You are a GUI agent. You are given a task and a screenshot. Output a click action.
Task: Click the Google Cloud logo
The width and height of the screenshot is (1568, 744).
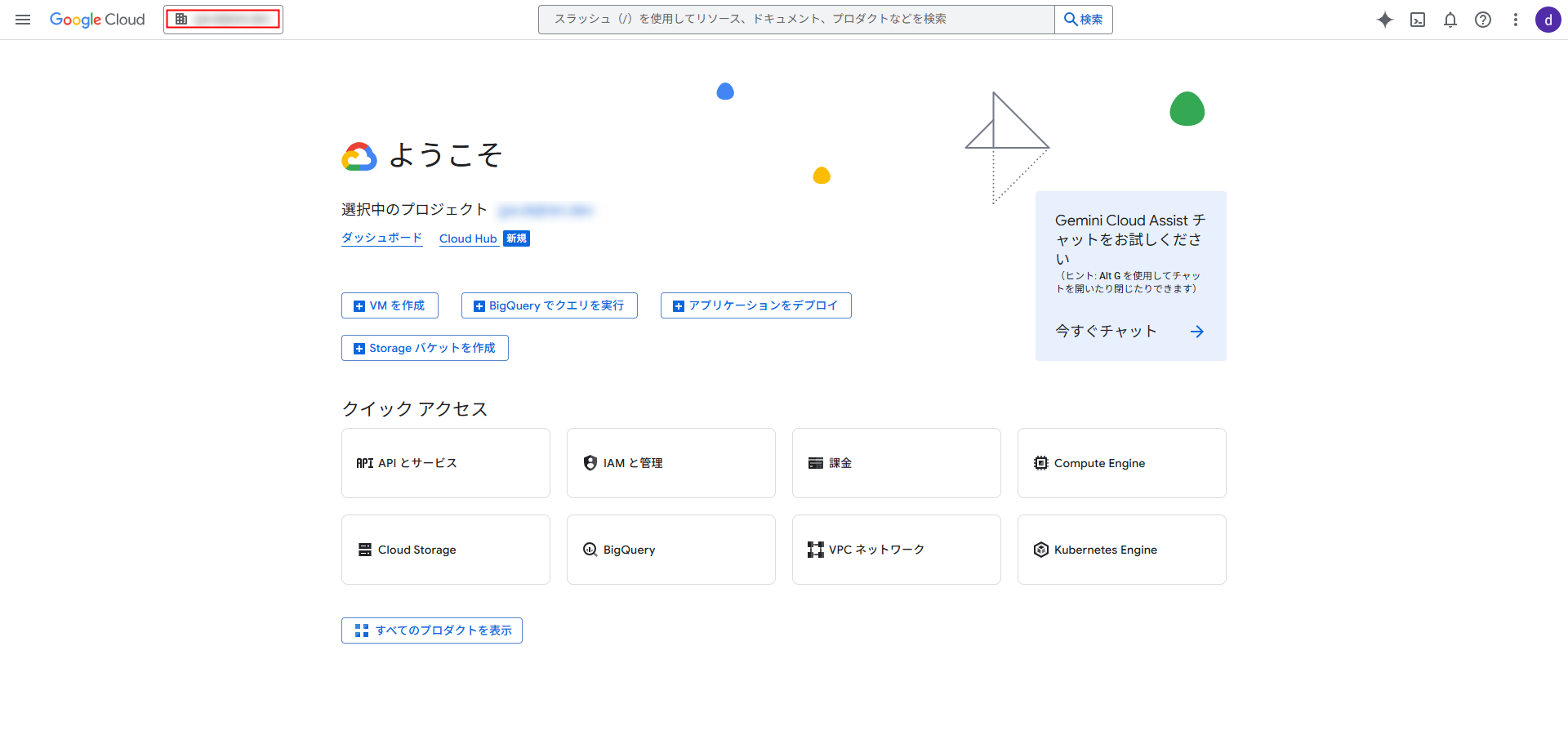[97, 20]
